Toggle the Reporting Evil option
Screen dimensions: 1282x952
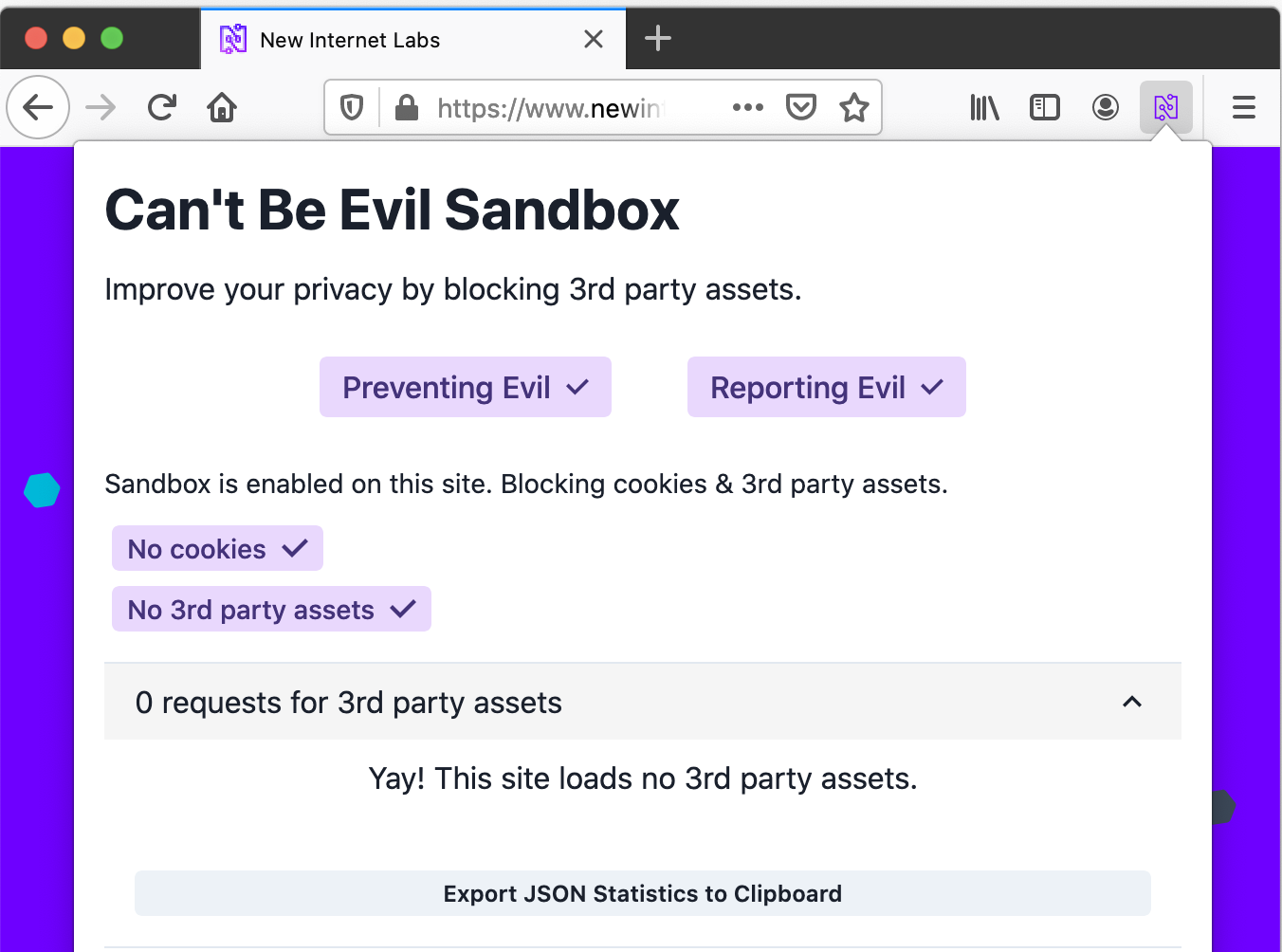pos(827,387)
